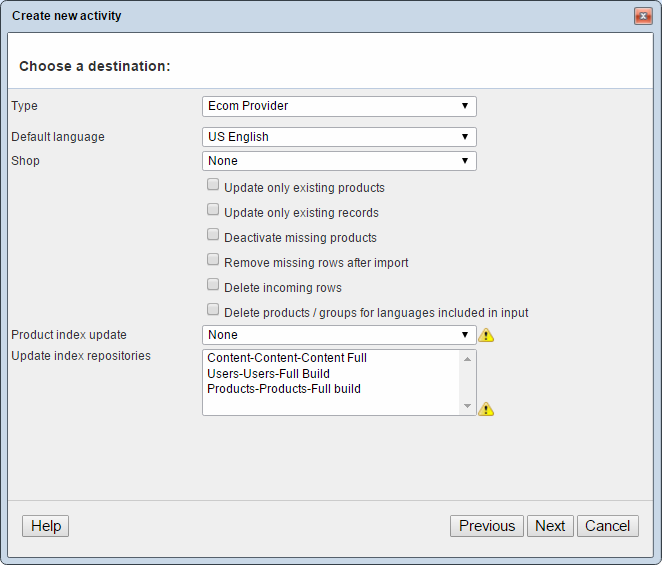Check Delete products / groups for languages
The height and width of the screenshot is (565, 662).
point(213,310)
